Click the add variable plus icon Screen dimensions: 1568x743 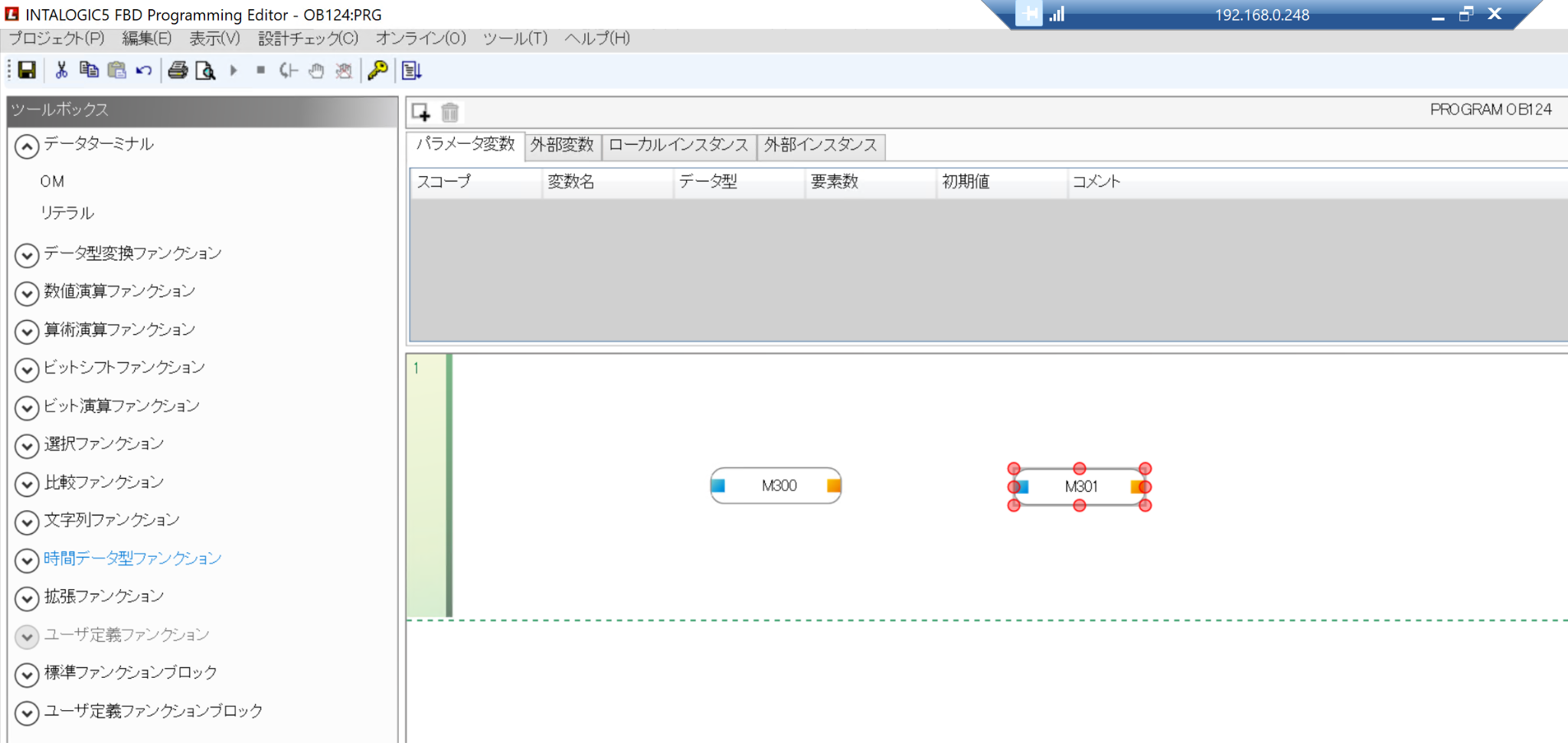click(x=421, y=113)
